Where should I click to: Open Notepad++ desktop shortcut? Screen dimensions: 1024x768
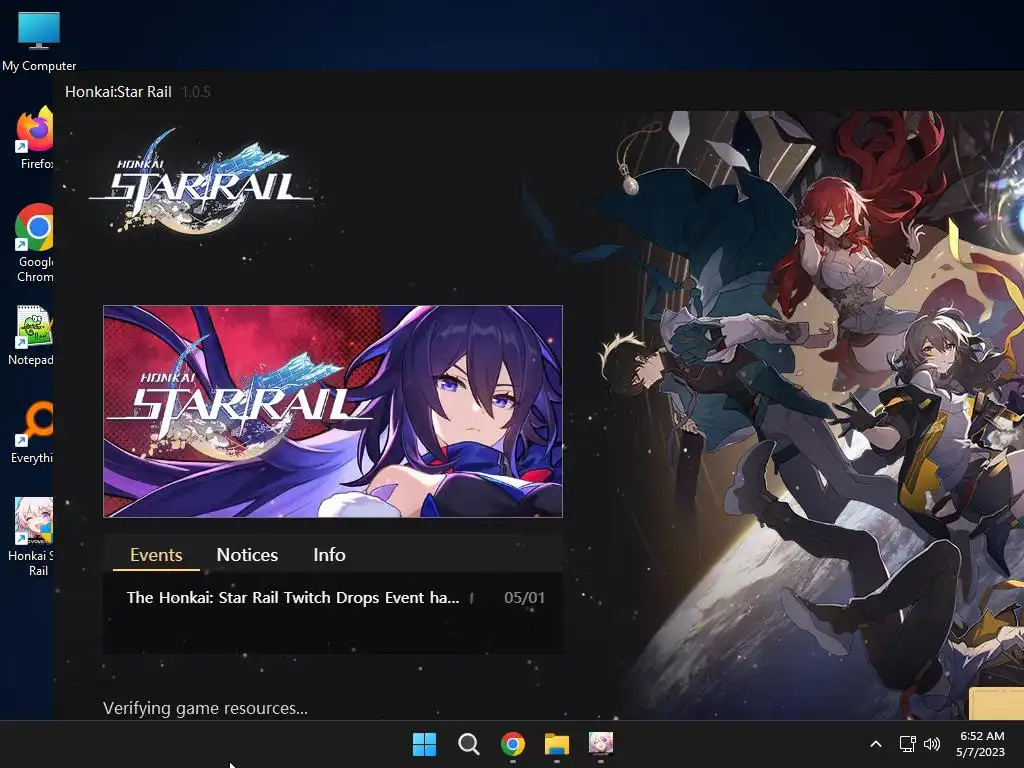[33, 334]
